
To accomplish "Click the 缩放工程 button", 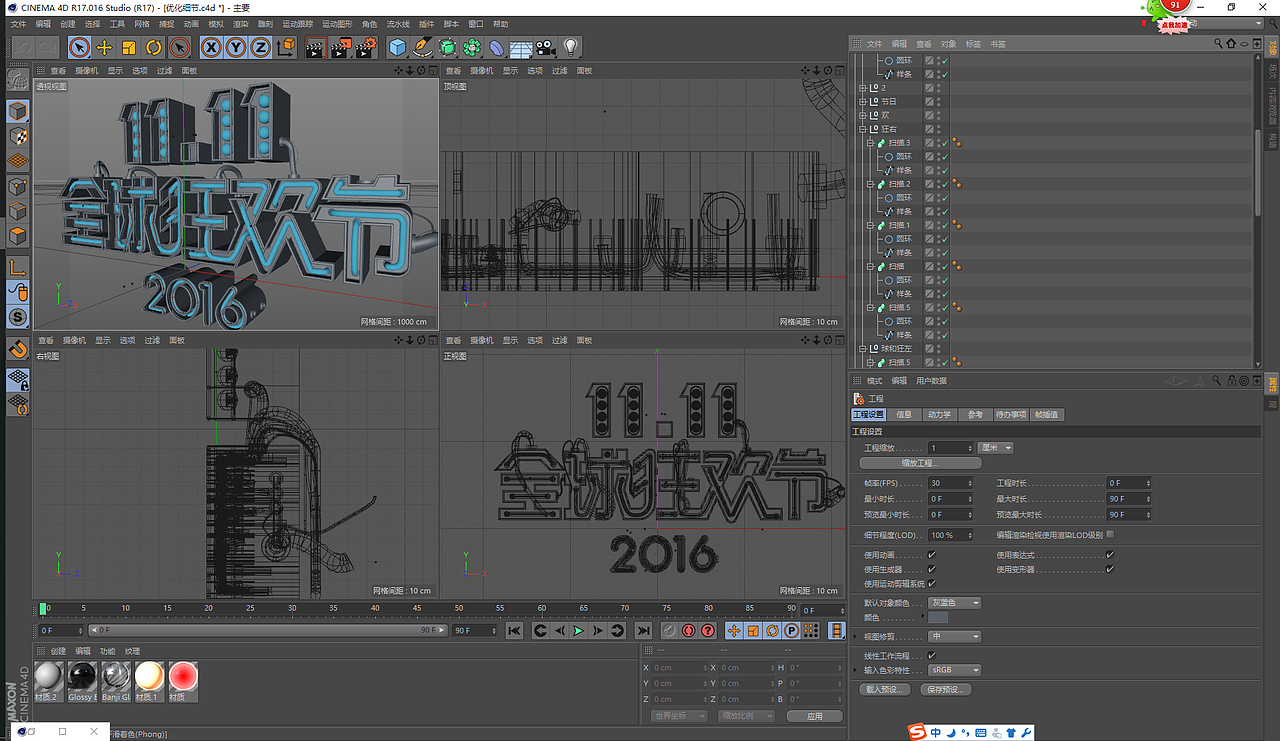I will tap(921, 463).
